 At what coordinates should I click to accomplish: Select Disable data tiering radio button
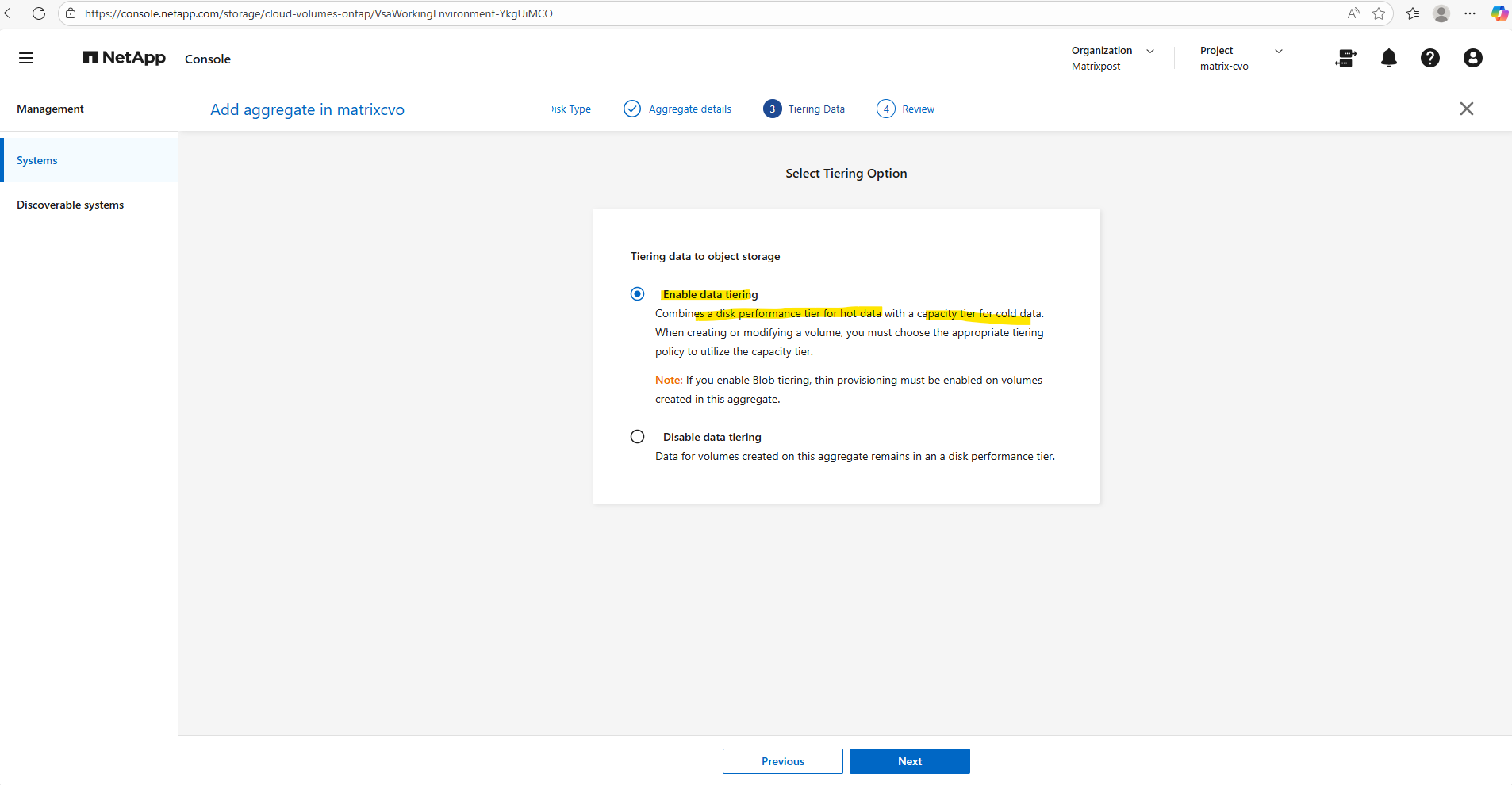coord(637,437)
